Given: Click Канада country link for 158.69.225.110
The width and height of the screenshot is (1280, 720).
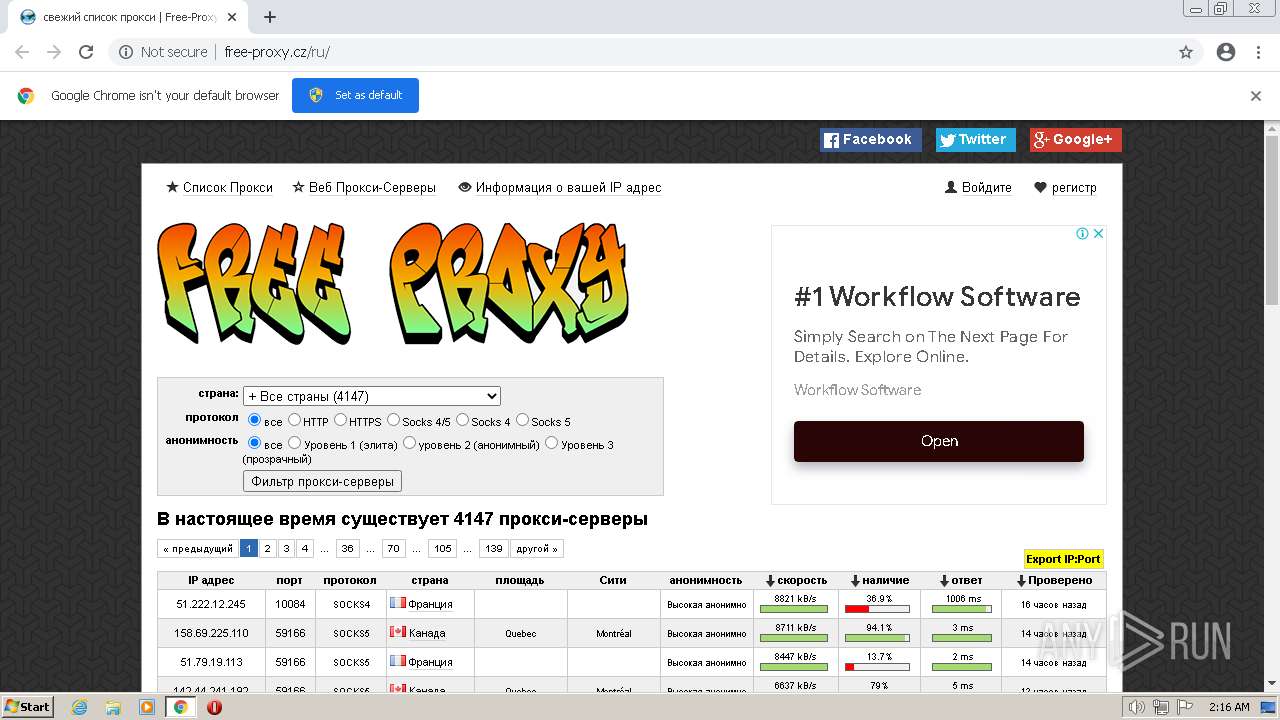Looking at the screenshot, I should (x=427, y=633).
